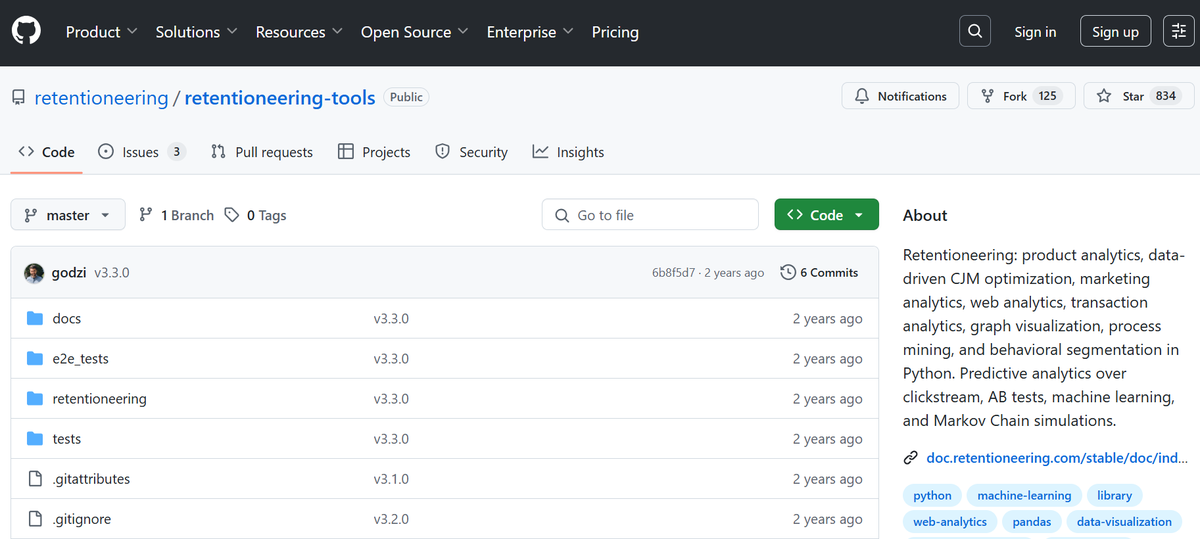
Task: Open the .gitattributes file name
Action: pyautogui.click(x=91, y=479)
